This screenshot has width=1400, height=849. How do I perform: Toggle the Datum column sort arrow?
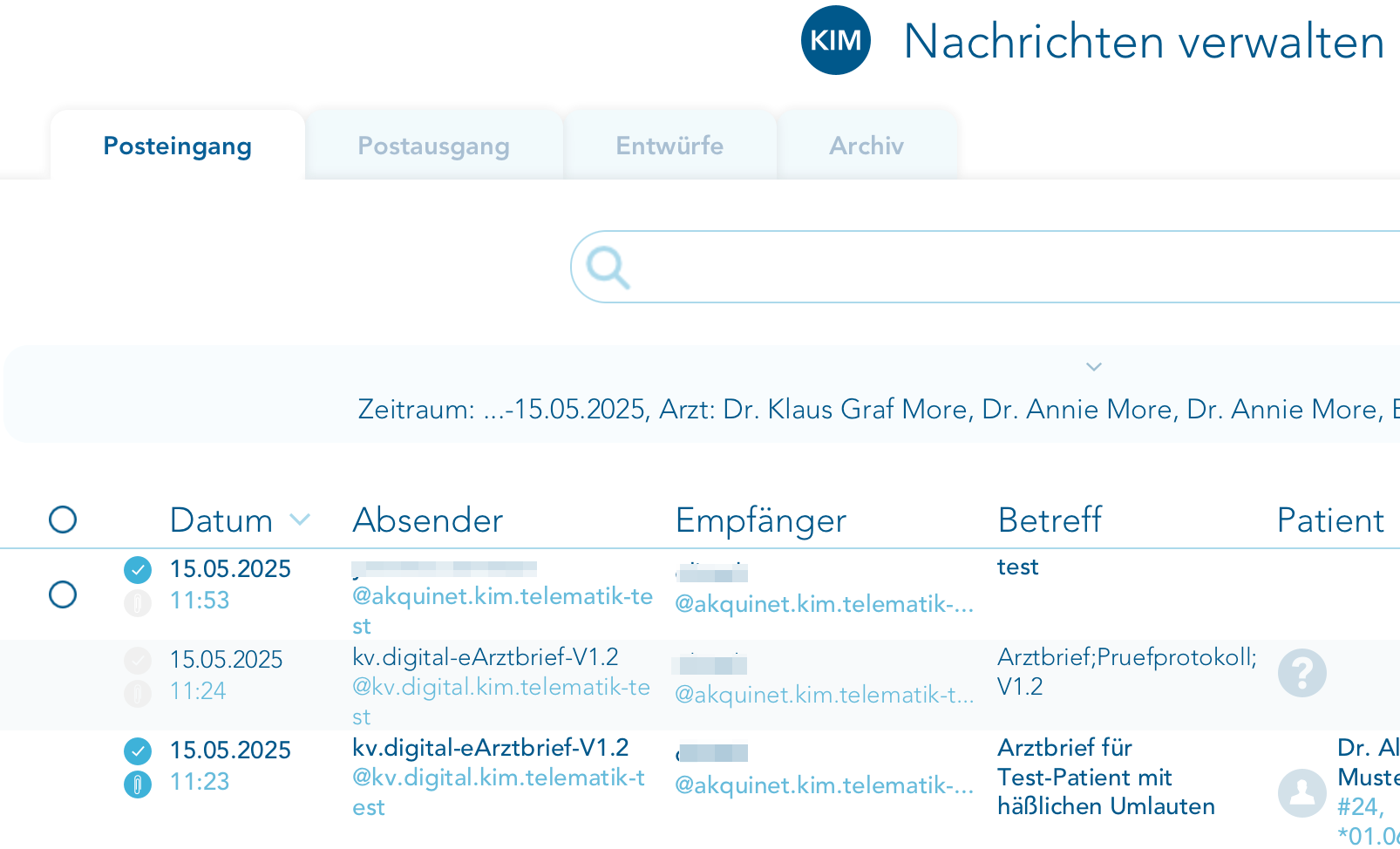click(300, 520)
